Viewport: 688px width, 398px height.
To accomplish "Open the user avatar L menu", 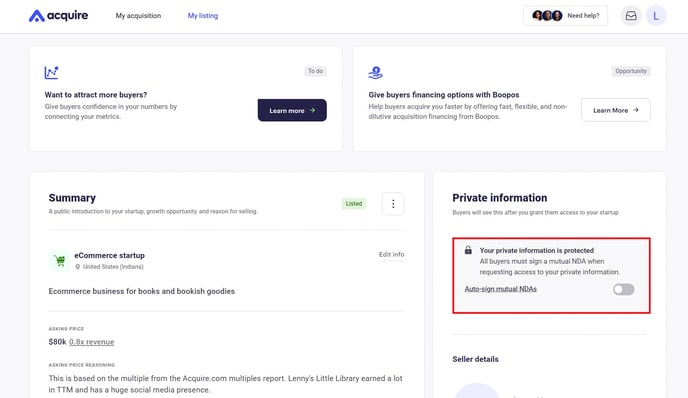I will coord(656,16).
